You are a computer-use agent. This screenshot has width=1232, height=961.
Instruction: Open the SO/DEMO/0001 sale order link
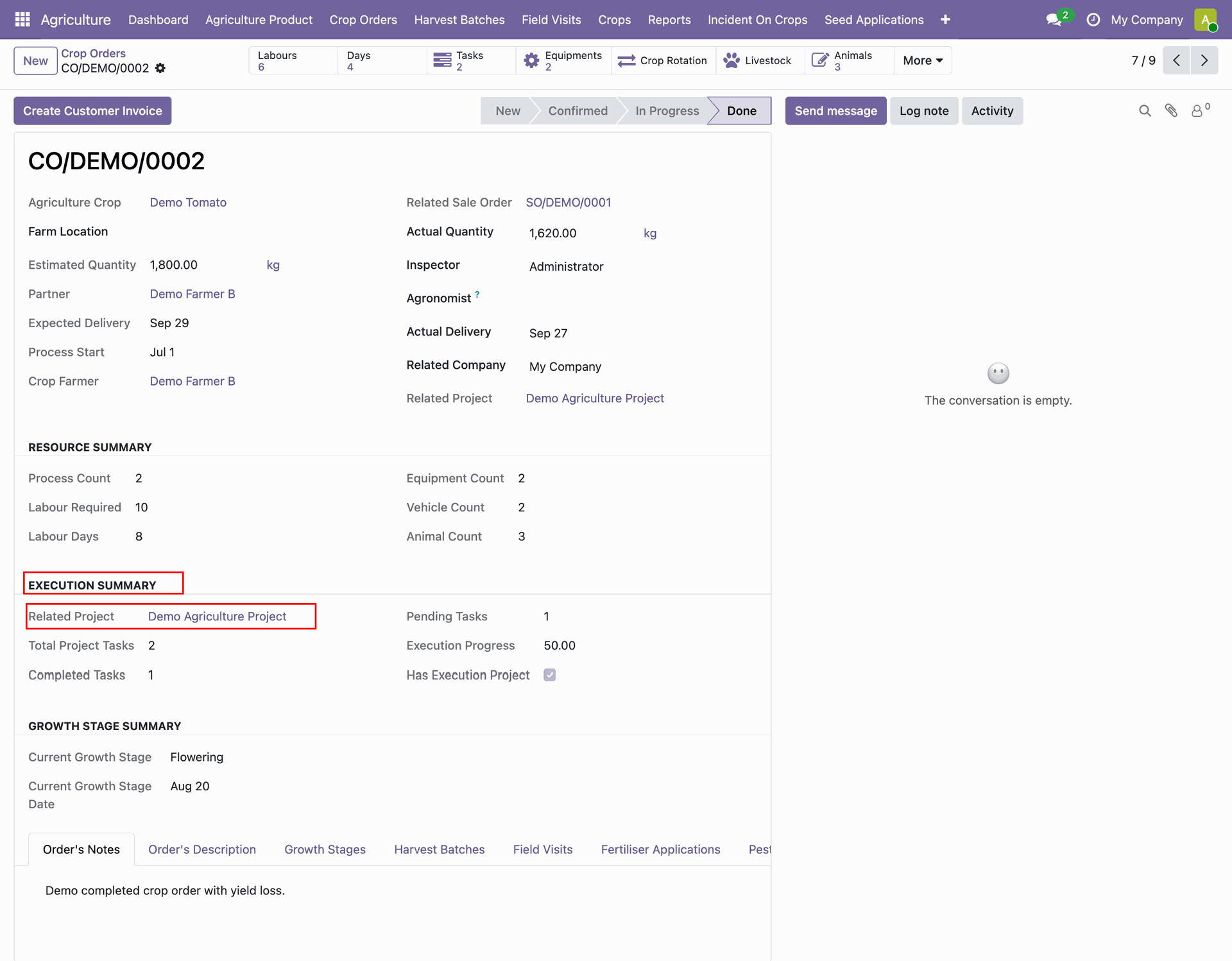coord(569,203)
